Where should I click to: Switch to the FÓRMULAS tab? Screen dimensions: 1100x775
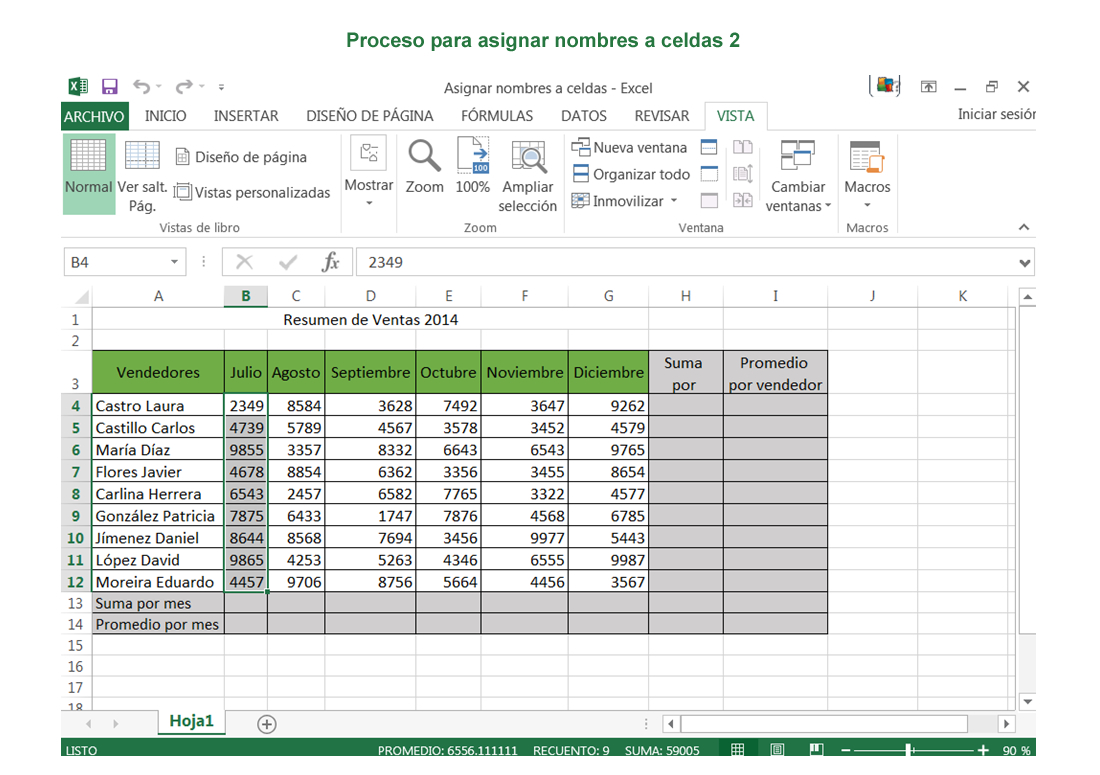[497, 116]
